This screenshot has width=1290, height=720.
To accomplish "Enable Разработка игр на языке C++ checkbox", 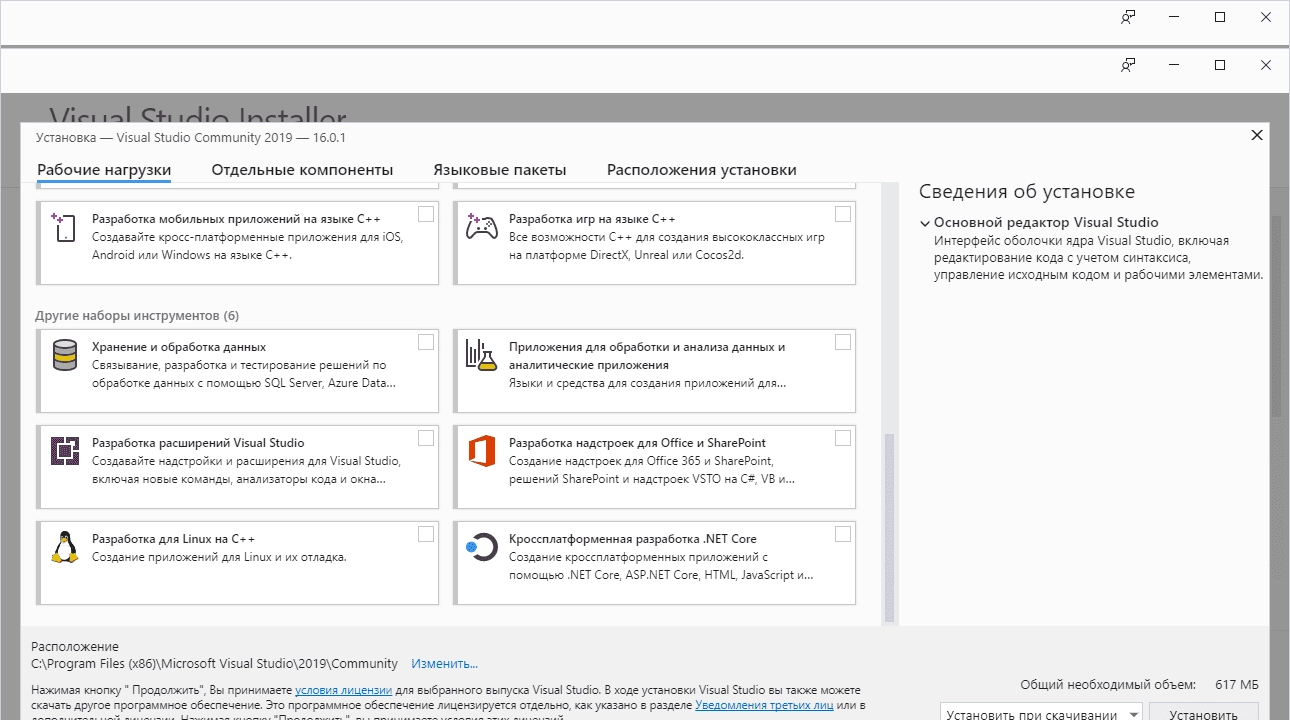I will tap(843, 214).
